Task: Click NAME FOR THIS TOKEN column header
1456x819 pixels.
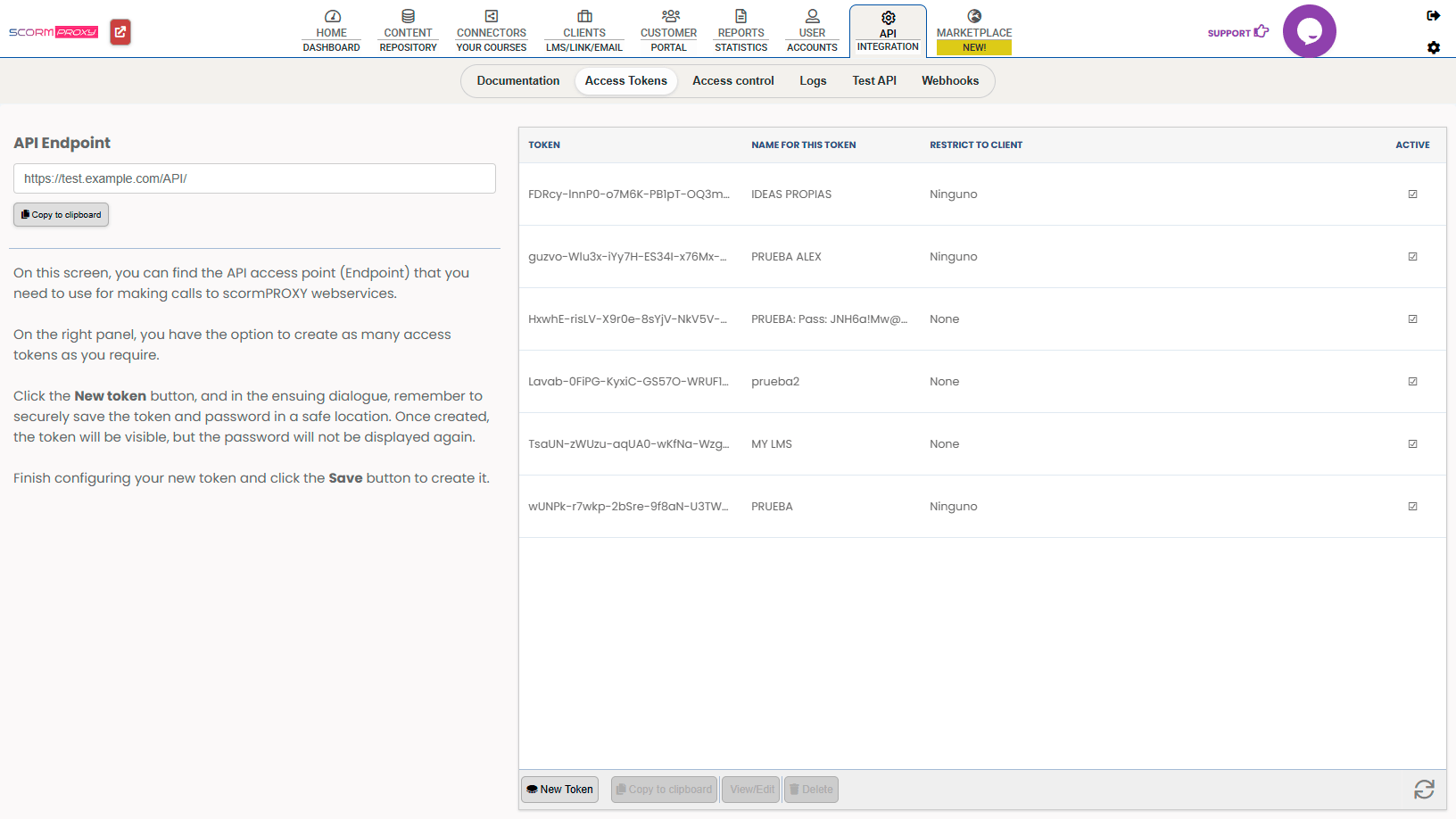Action: pyautogui.click(x=803, y=145)
